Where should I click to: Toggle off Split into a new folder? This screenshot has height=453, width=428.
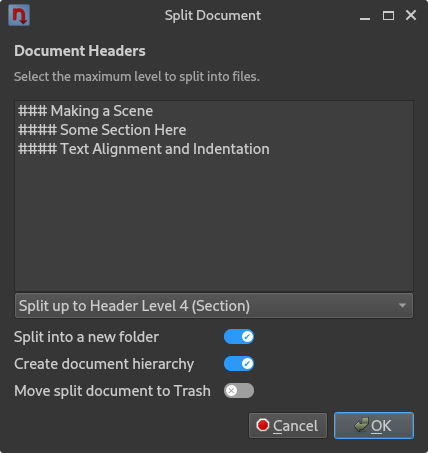pyautogui.click(x=239, y=337)
